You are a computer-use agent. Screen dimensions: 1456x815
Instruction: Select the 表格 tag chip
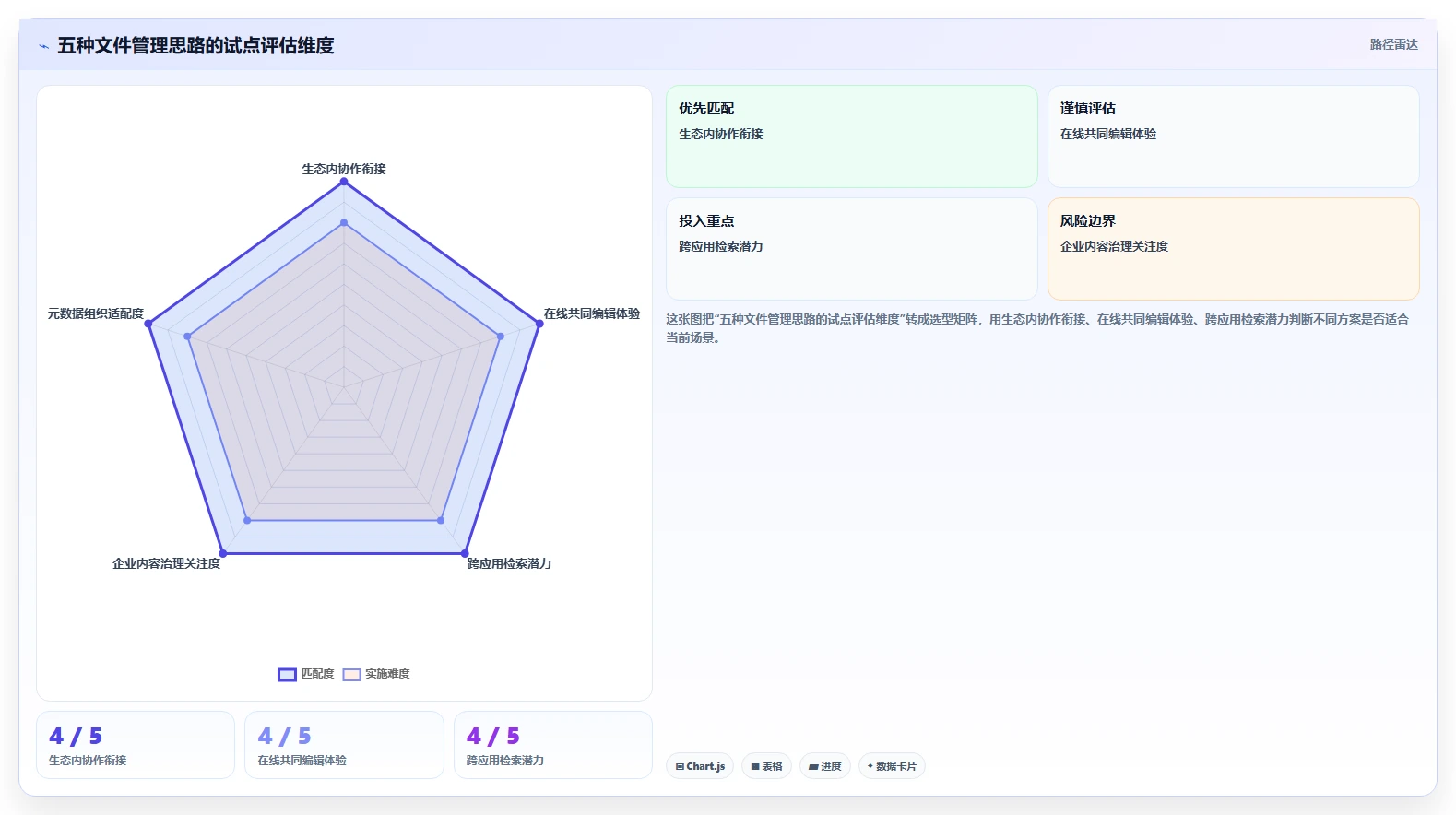click(x=766, y=766)
